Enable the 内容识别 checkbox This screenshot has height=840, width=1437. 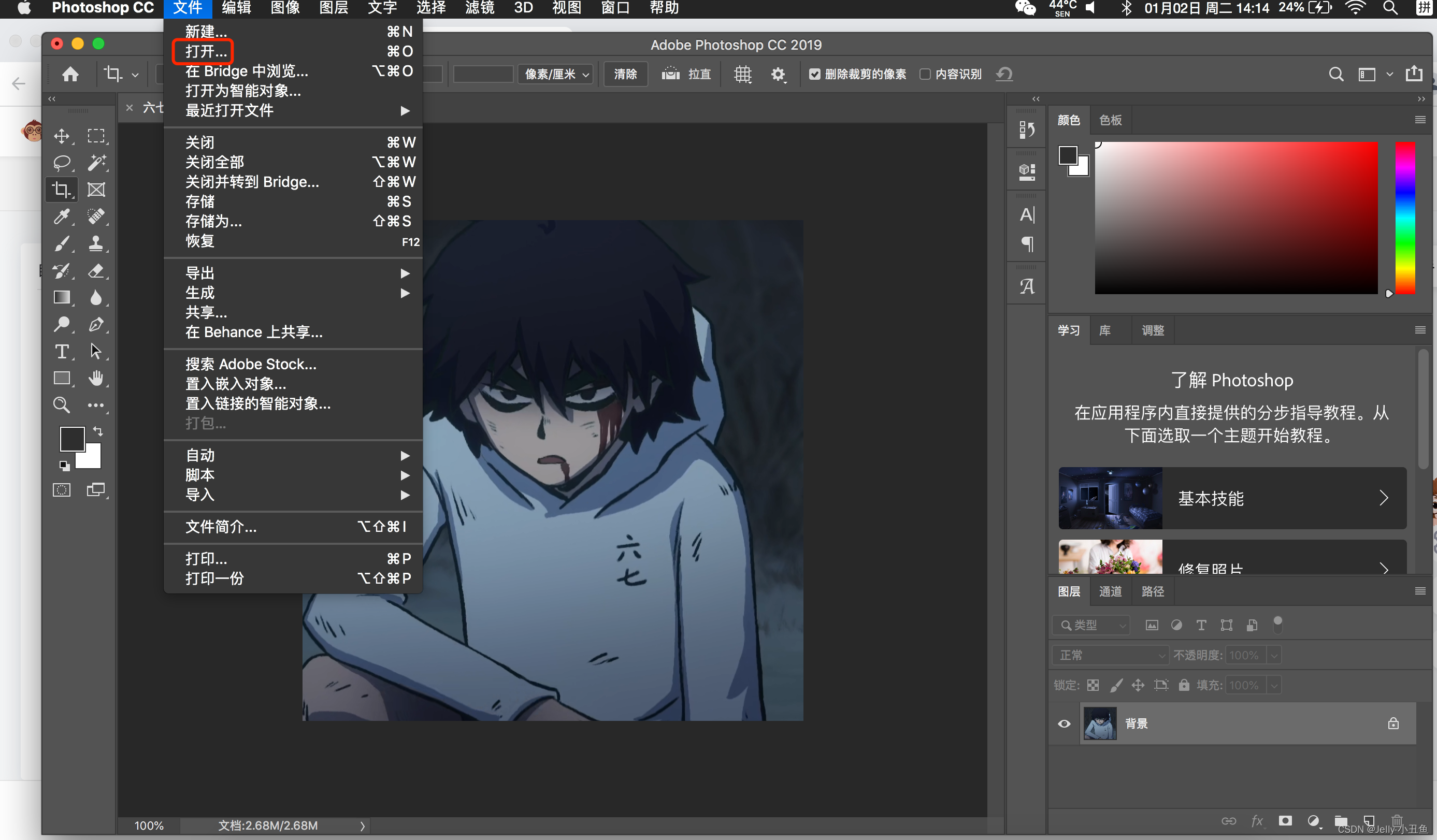[925, 74]
